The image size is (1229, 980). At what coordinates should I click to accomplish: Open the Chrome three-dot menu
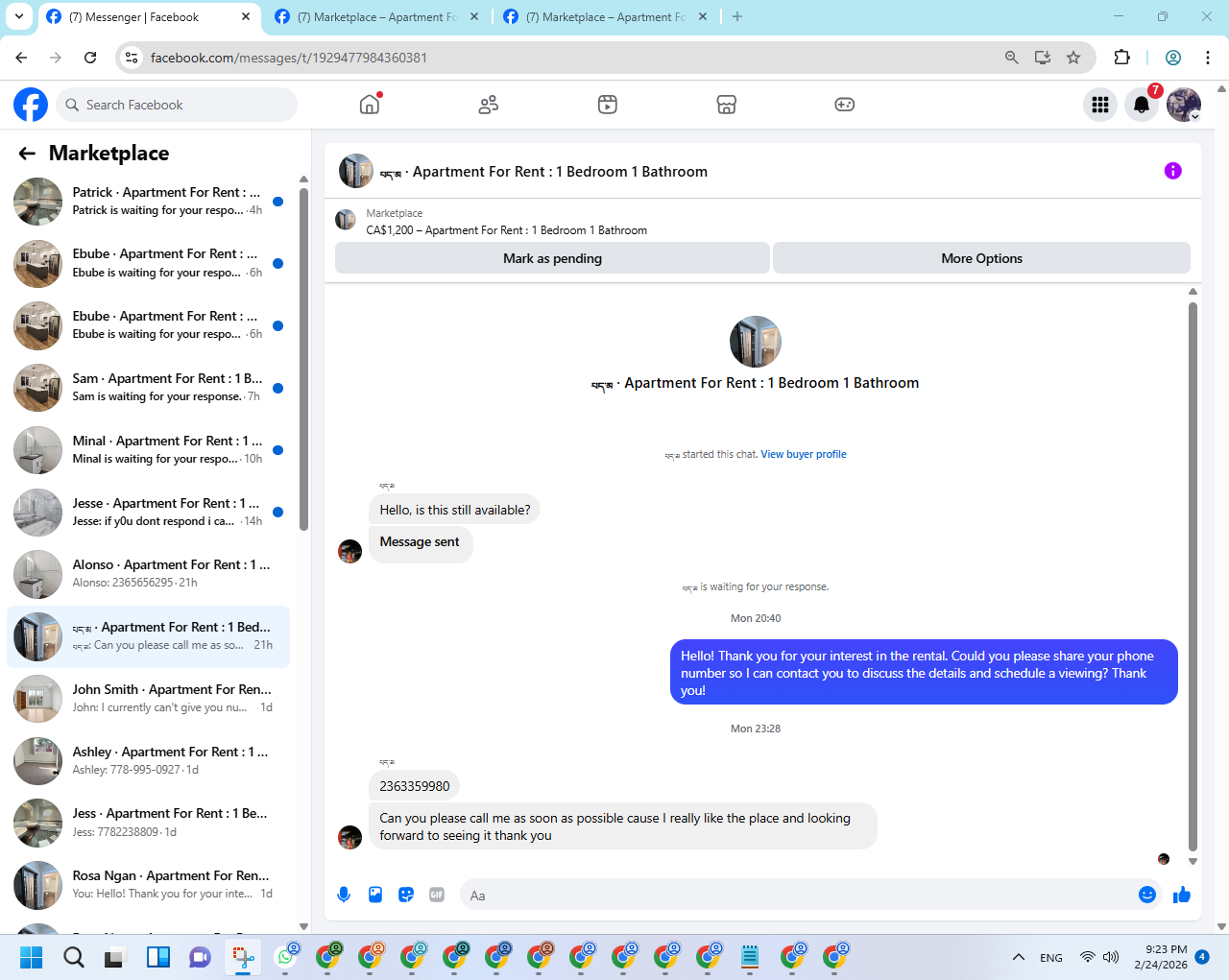tap(1208, 58)
